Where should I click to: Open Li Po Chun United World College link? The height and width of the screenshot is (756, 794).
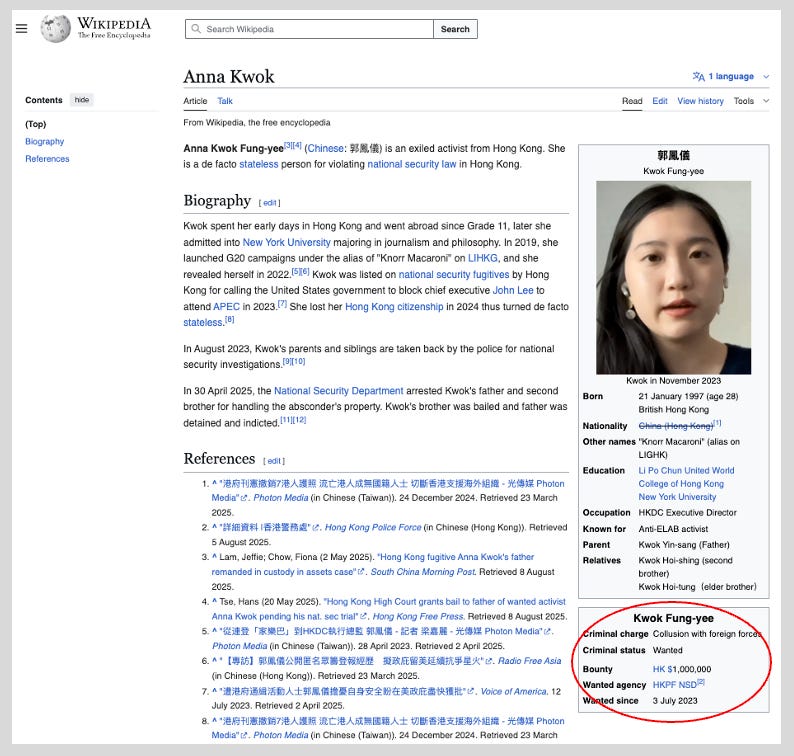click(x=686, y=477)
